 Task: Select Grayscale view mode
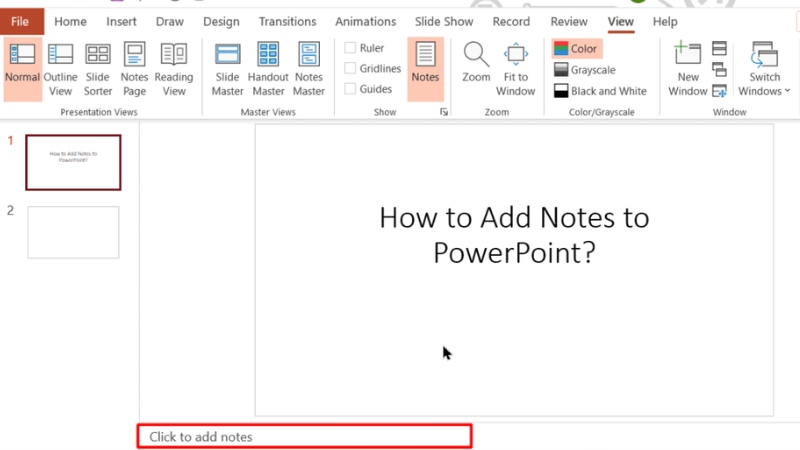[x=585, y=70]
